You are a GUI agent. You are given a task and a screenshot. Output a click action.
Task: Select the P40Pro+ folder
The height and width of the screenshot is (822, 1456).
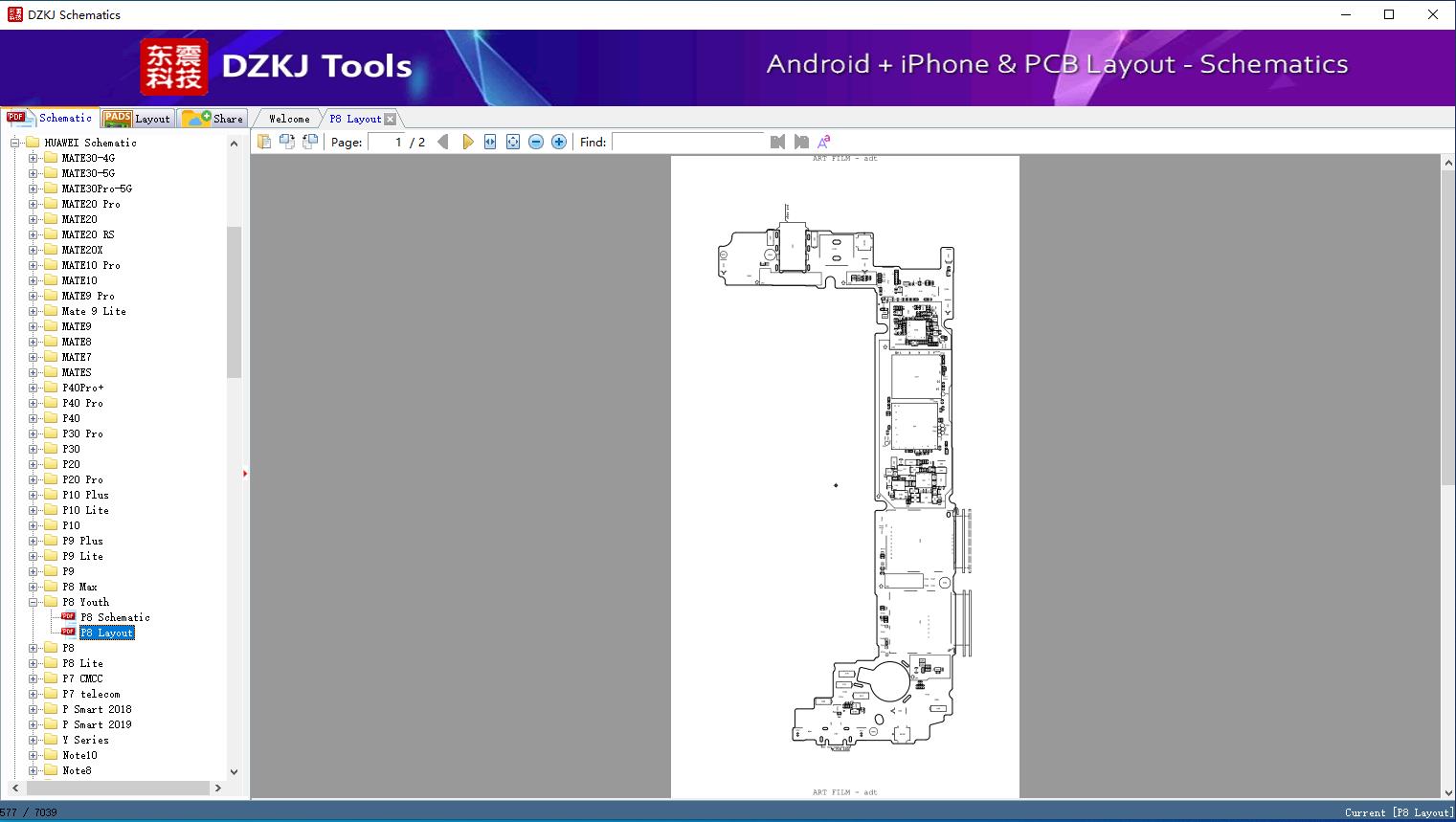[83, 388]
